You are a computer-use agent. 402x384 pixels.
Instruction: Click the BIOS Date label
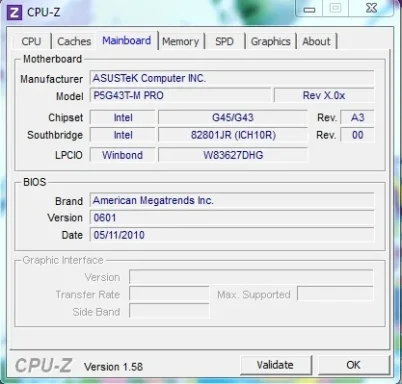click(72, 235)
